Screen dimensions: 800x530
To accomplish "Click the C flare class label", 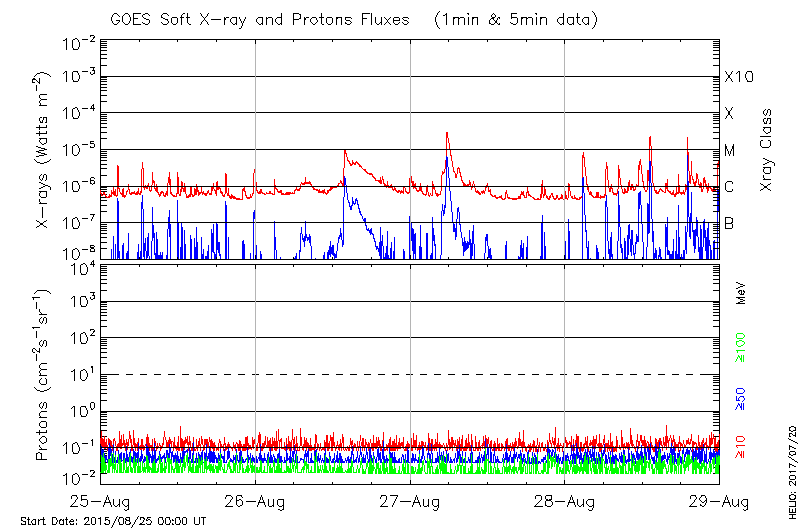I will pos(730,187).
